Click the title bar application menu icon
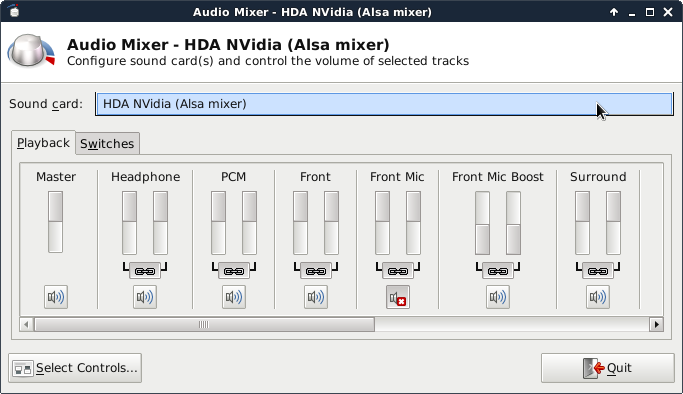The image size is (683, 394). pyautogui.click(x=14, y=11)
